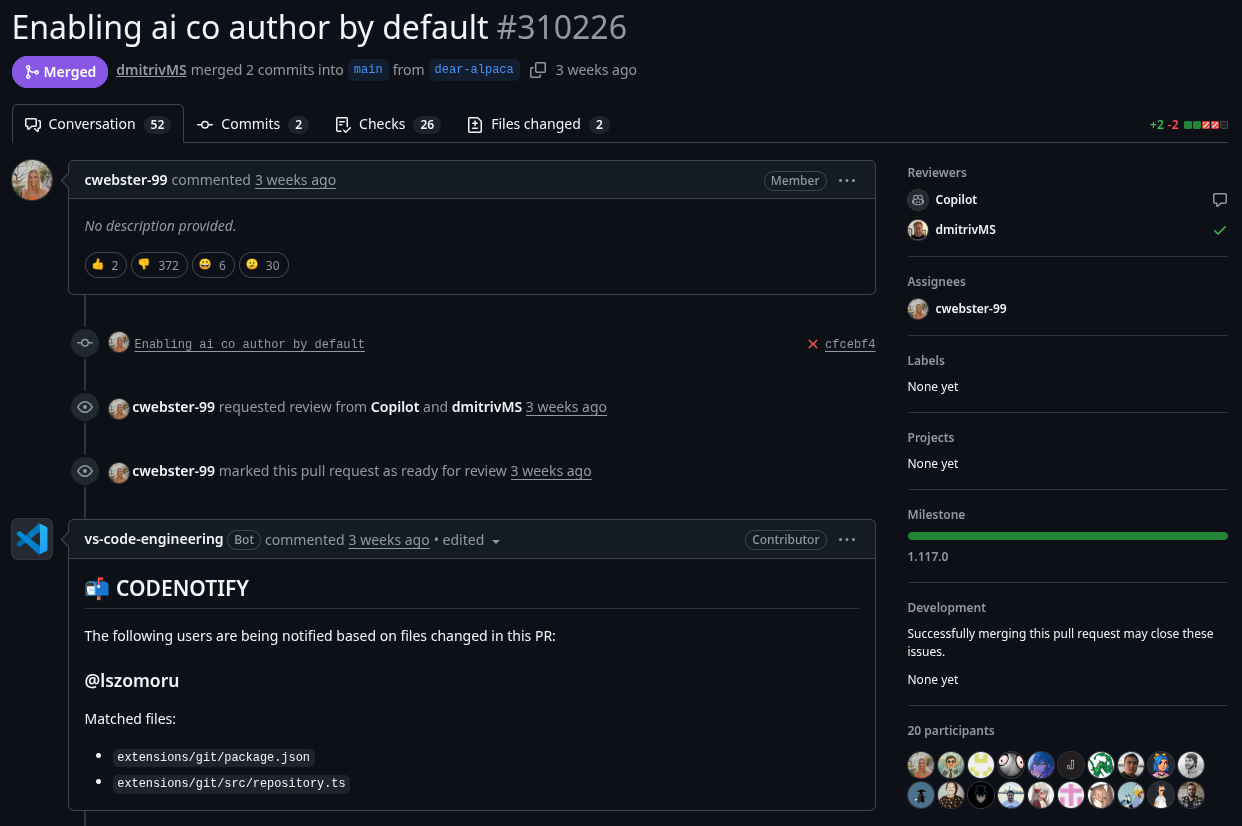Switch to the Files changed tab
The width and height of the screenshot is (1242, 826).
coord(538,124)
